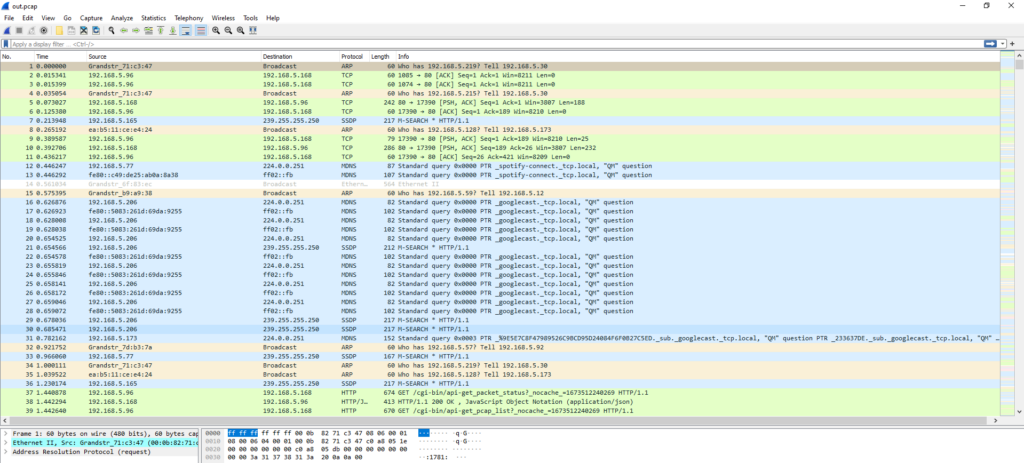The width and height of the screenshot is (1024, 463).
Task: Select packet 5 TCP 80 → 17390 PSH, ACK
Action: (500, 103)
